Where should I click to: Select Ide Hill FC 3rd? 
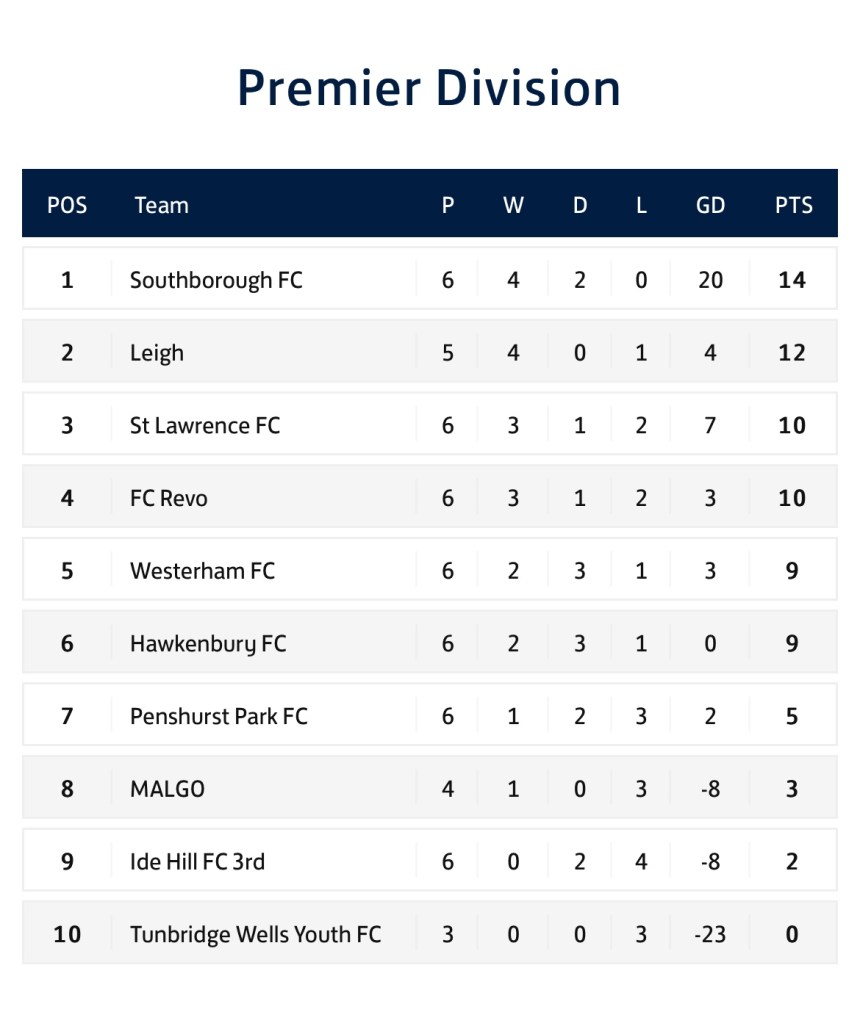197,861
